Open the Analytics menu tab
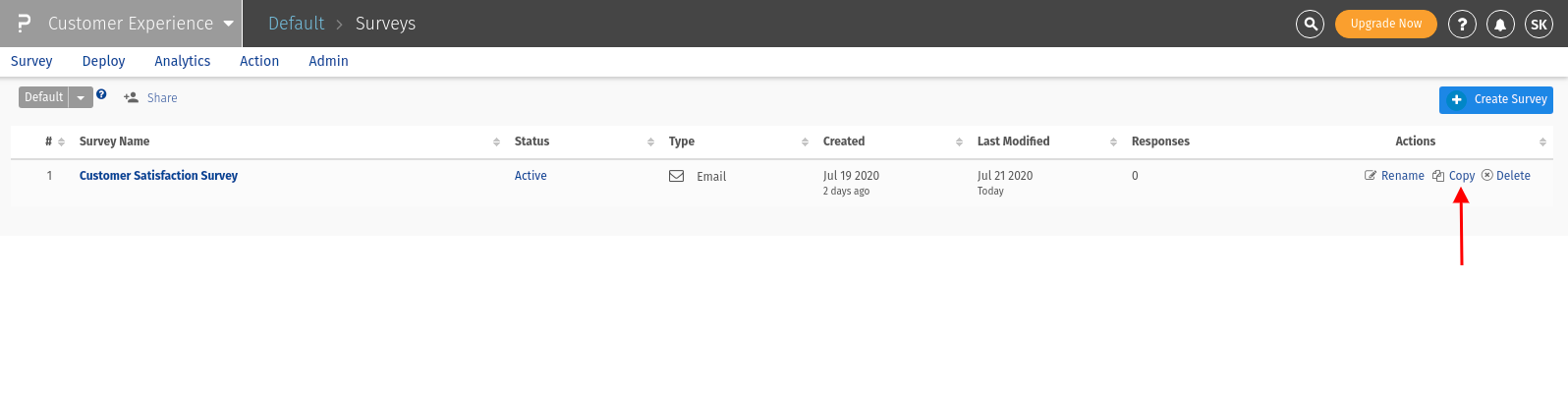 point(182,61)
